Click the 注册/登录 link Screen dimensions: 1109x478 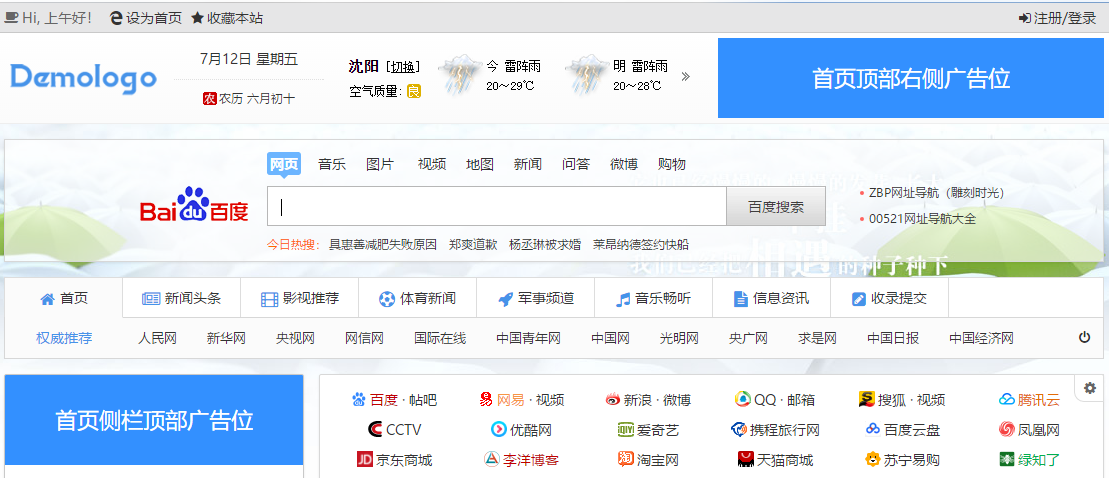(1057, 18)
